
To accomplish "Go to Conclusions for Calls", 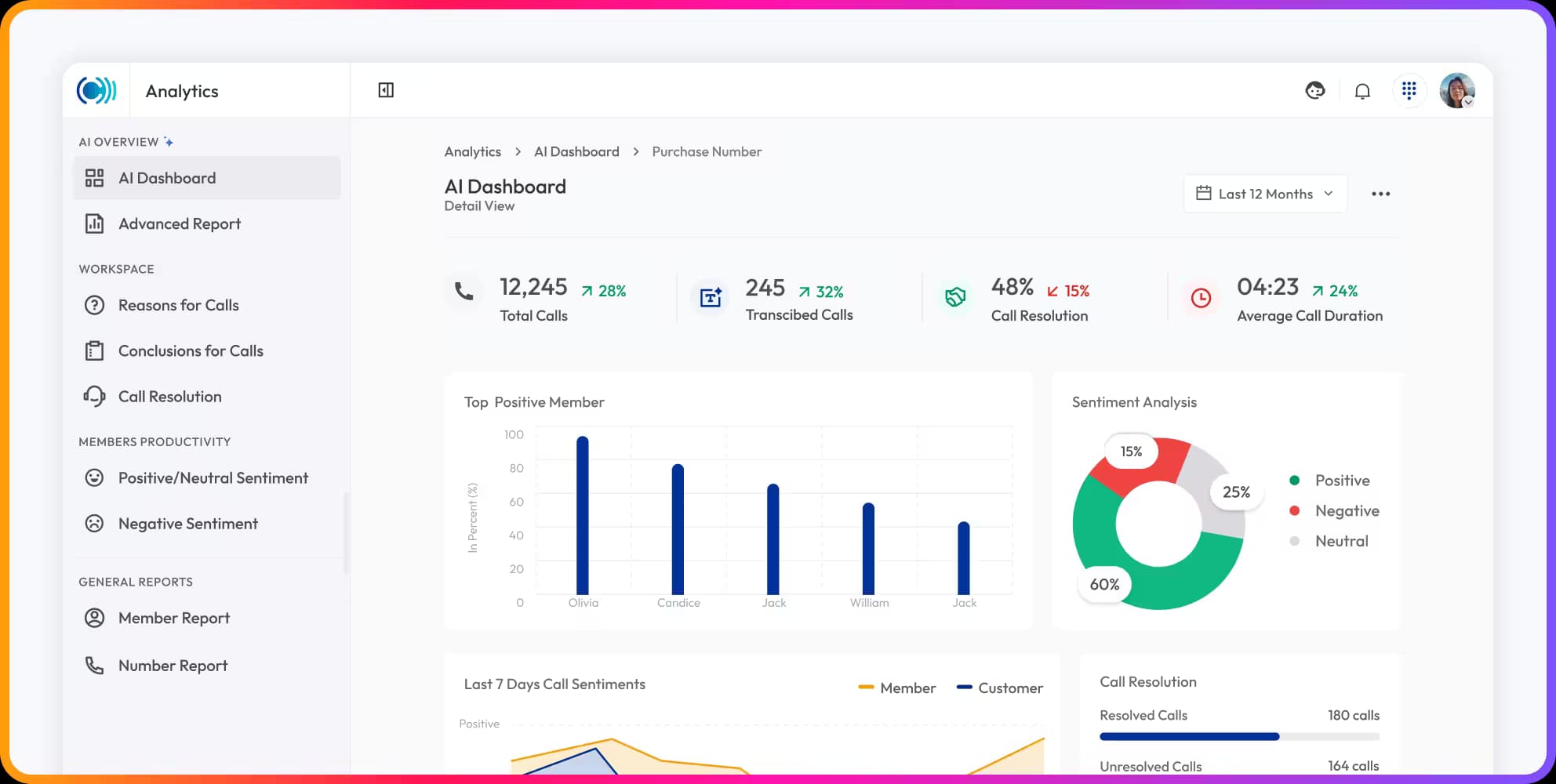I will click(207, 350).
